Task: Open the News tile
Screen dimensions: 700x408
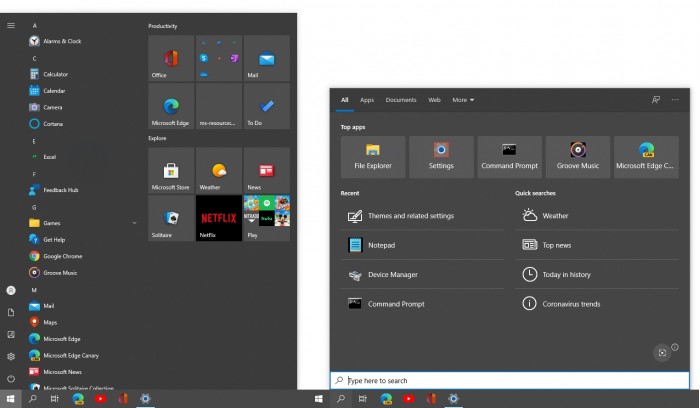Action: [x=267, y=171]
